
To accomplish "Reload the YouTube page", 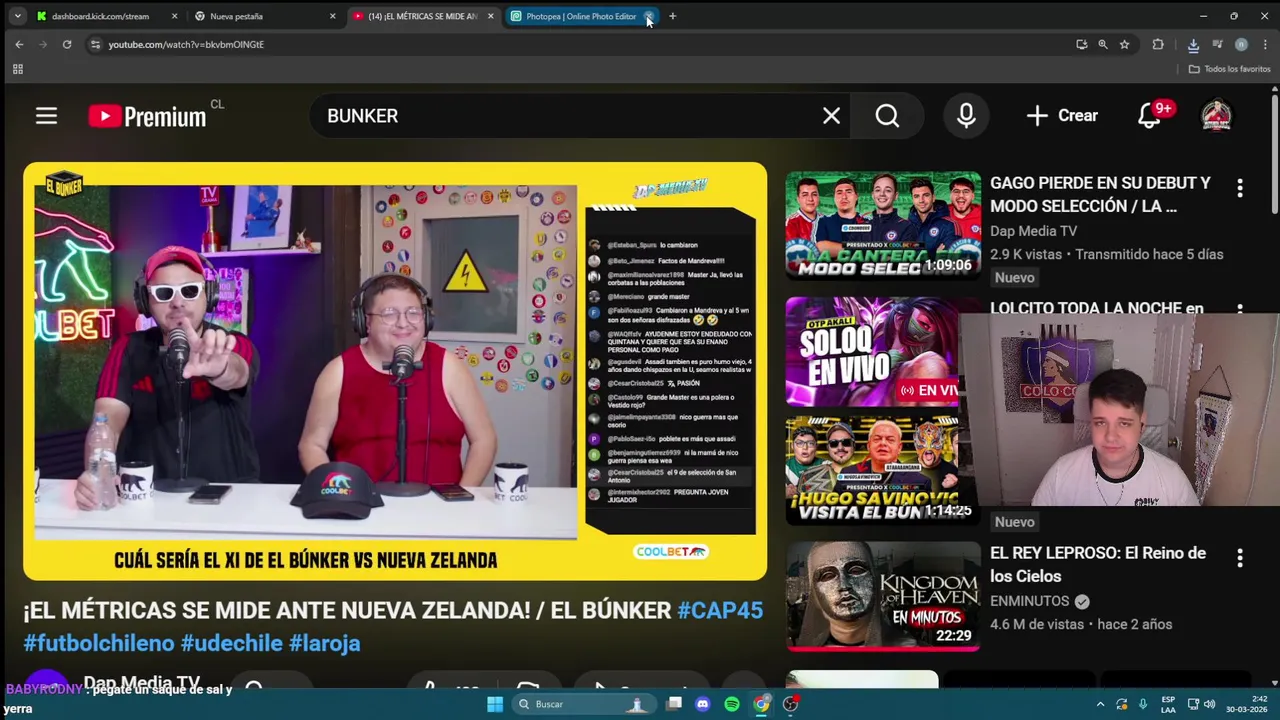I will coord(67,44).
